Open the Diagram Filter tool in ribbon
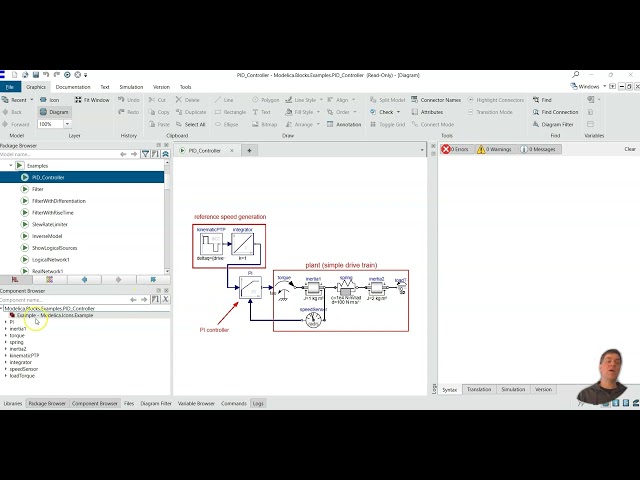 pyautogui.click(x=553, y=124)
